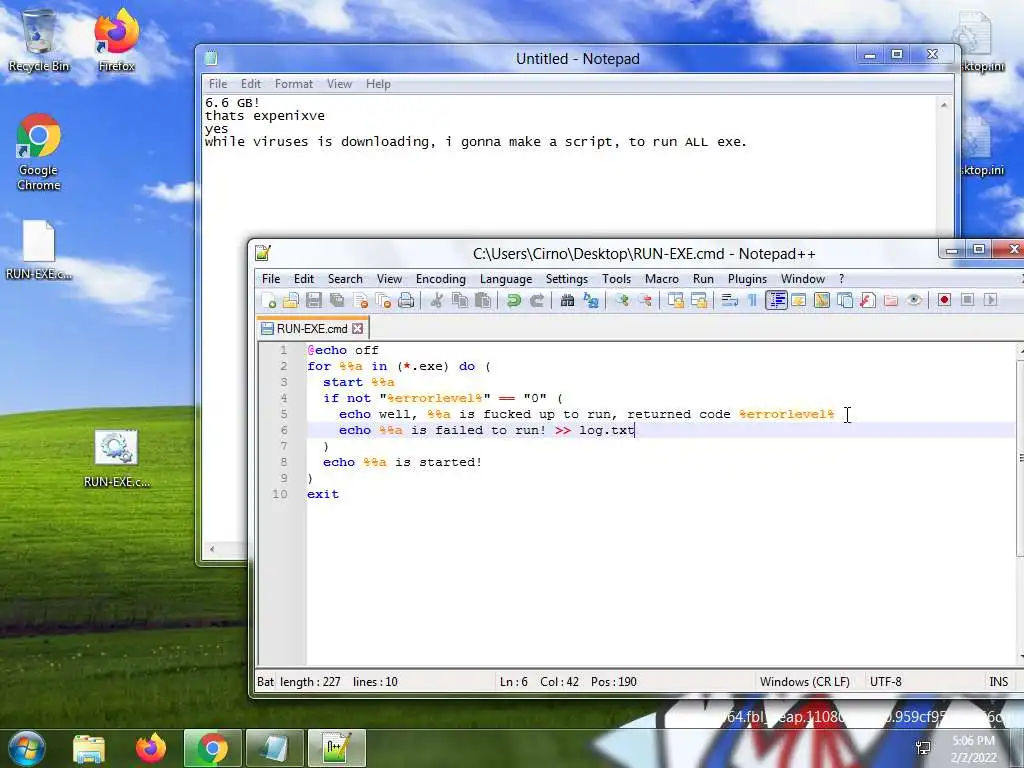The image size is (1024, 768).
Task: Click the Close All toolbar icon
Action: click(x=383, y=300)
